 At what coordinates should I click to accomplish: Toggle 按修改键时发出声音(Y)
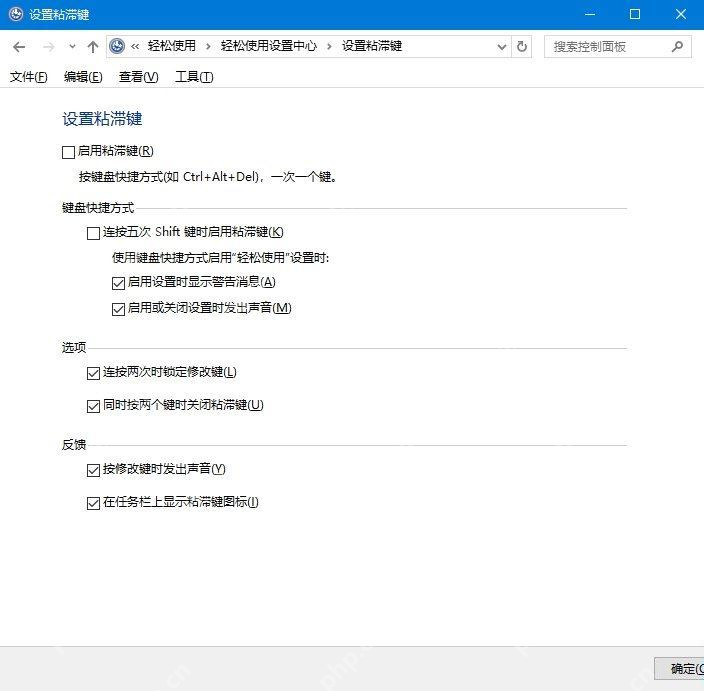tap(93, 471)
